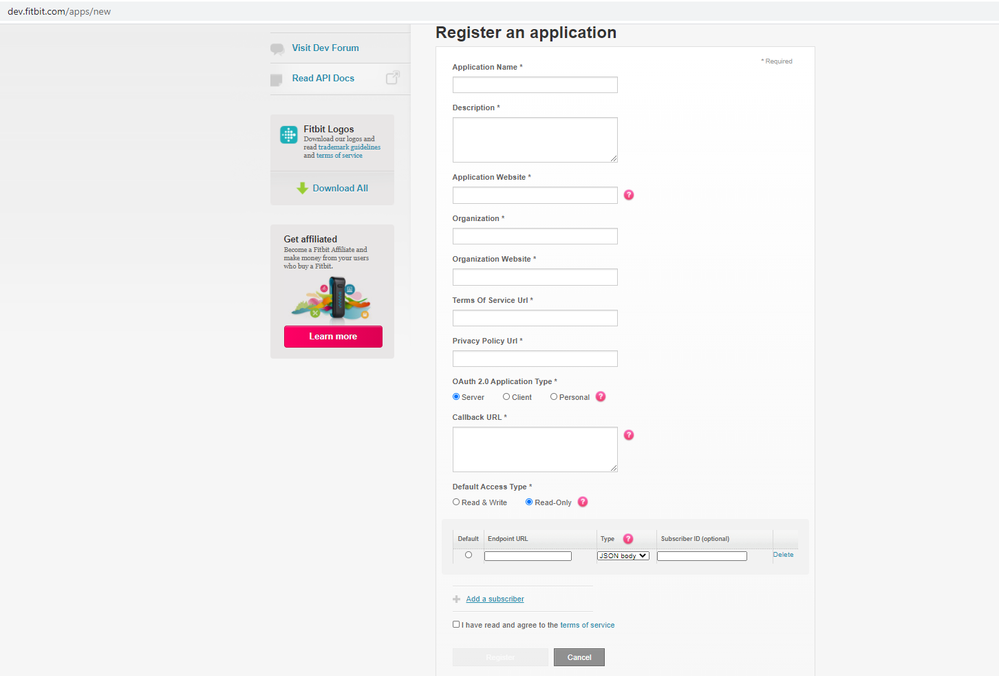Click the Callback URL help icon

click(x=629, y=435)
